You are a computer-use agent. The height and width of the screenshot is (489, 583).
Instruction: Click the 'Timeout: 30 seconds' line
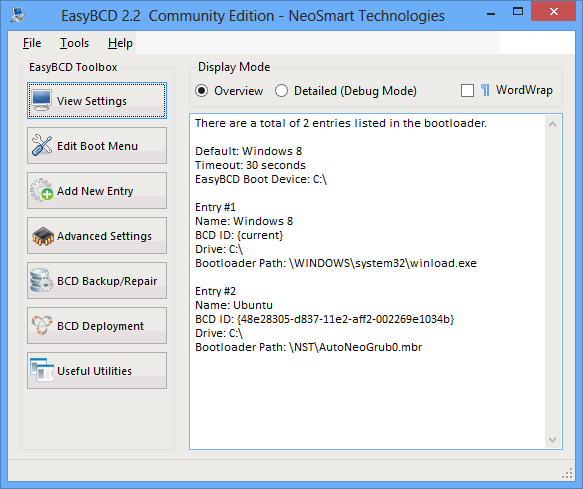(x=250, y=165)
